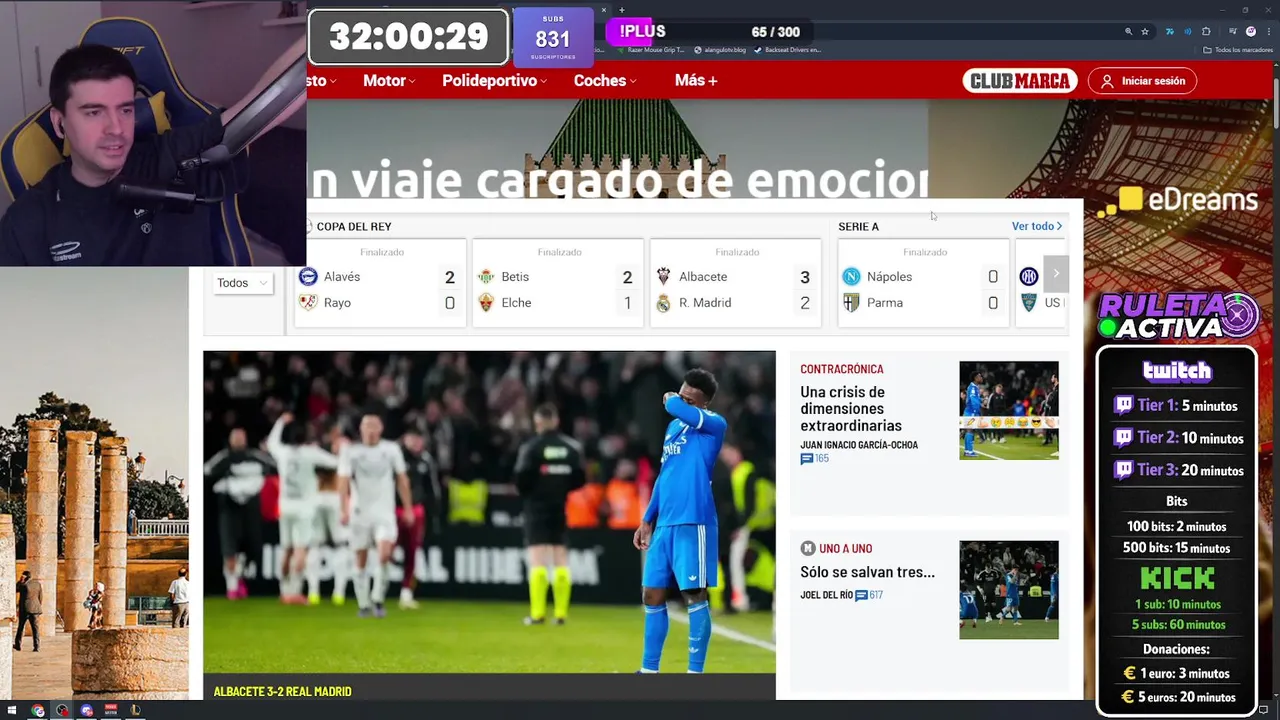Click Iniciar sesión button
The width and height of the screenshot is (1280, 720).
(x=1142, y=81)
